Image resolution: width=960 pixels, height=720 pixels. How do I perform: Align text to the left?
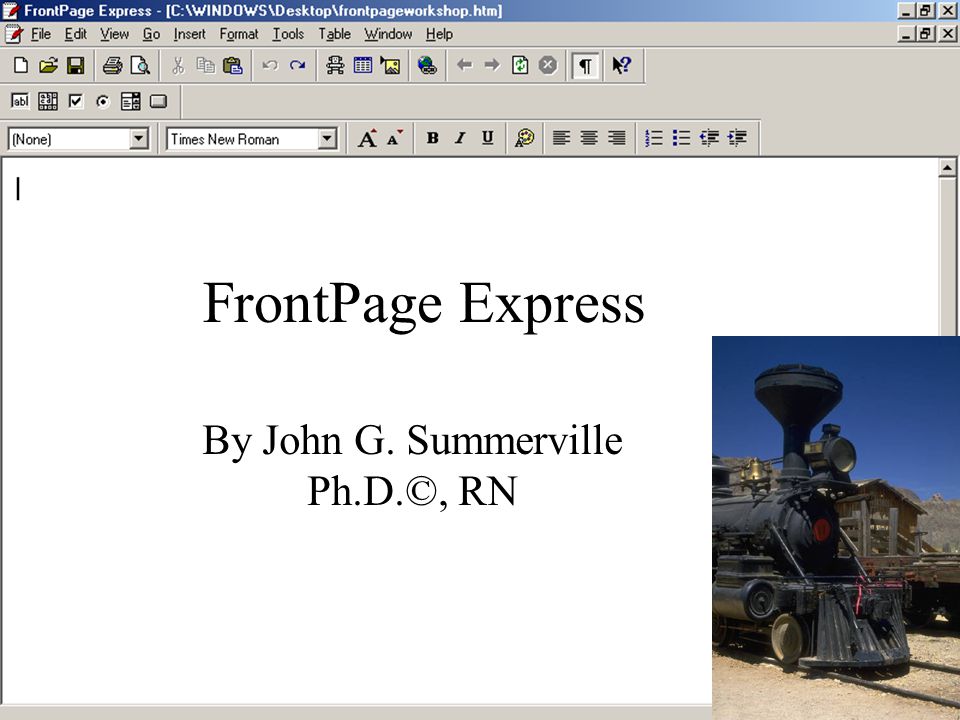pyautogui.click(x=561, y=138)
